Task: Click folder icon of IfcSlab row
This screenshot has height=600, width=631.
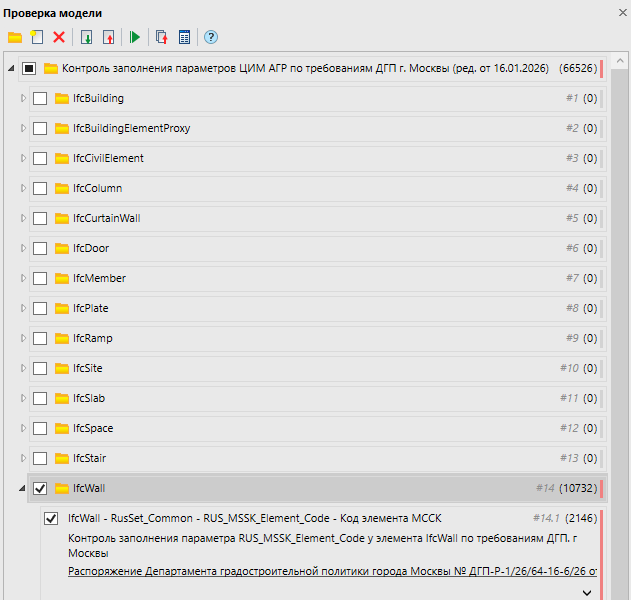Action: [x=62, y=398]
